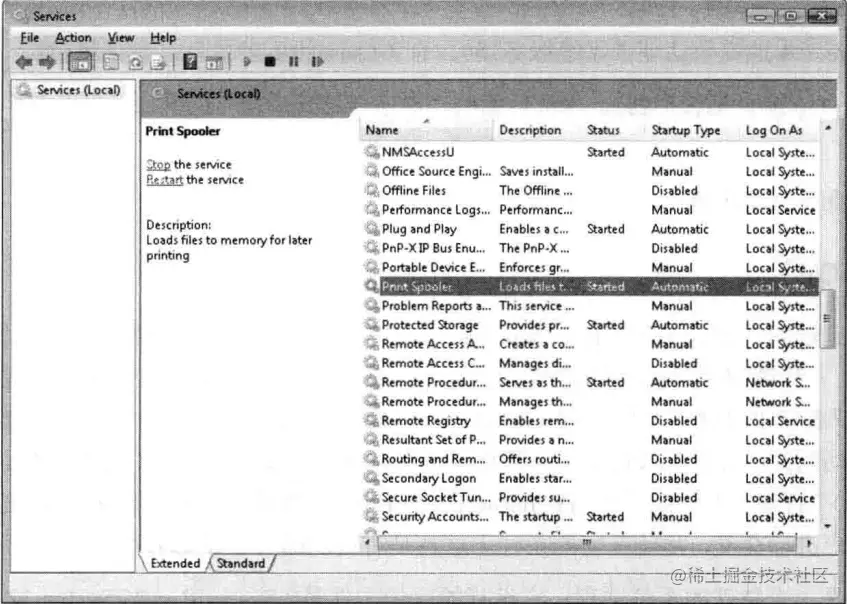Viewport: 847px width, 604px height.
Task: Click the vertical scrollbar thumb
Action: click(x=828, y=319)
